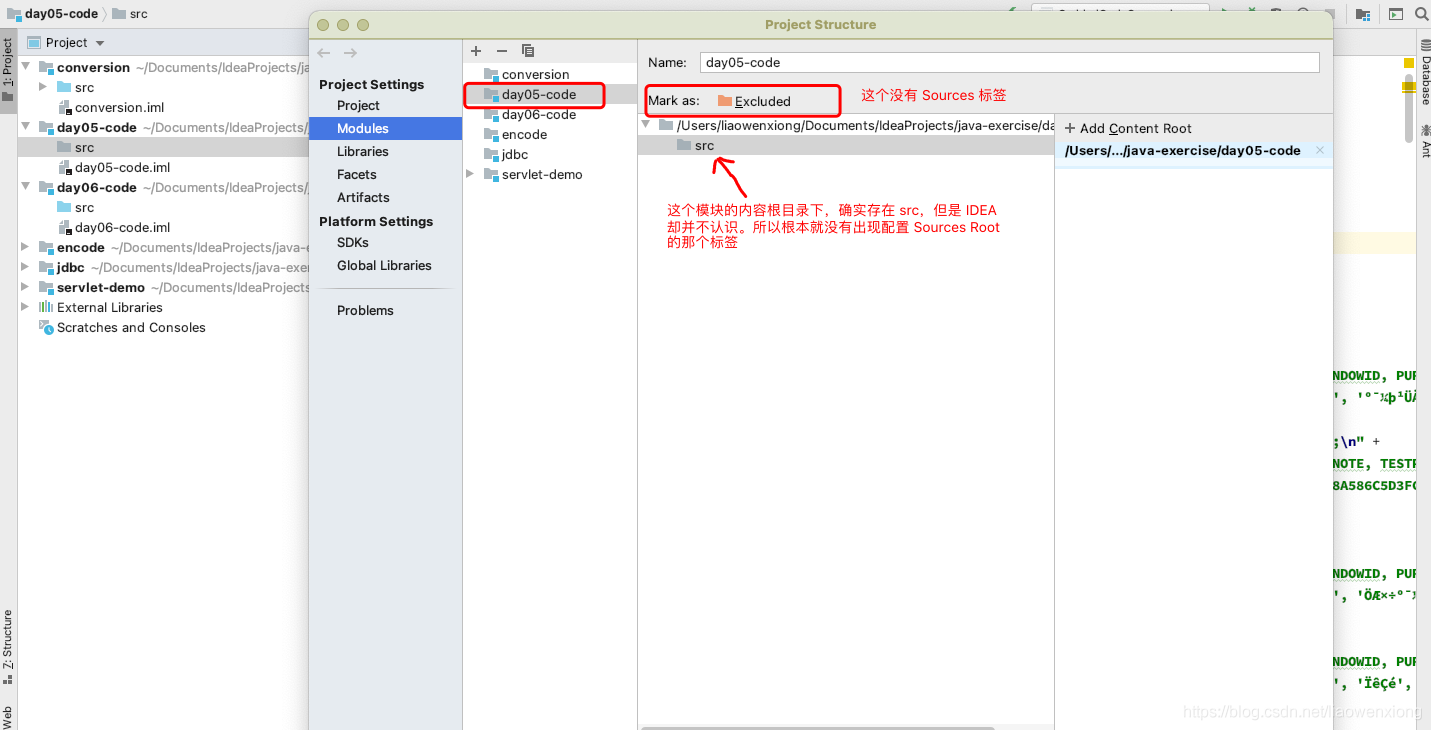Open the Ant tool window
This screenshot has height=730, width=1431.
(x=1424, y=141)
